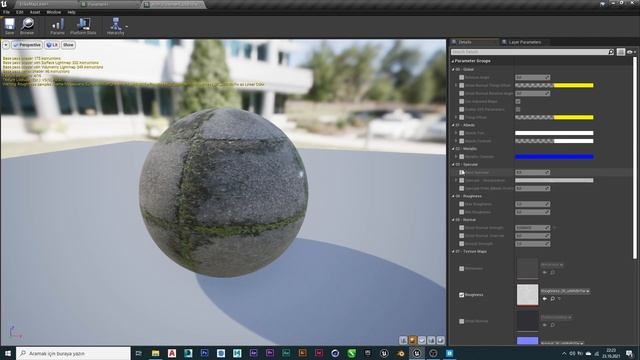Uncheck the Roughness texture map override checkbox
Viewport: 640px width, 360px height.
tap(462, 295)
